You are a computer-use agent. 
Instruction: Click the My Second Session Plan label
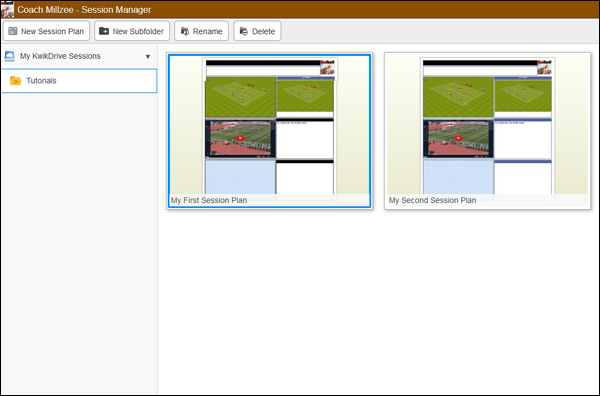pos(432,200)
